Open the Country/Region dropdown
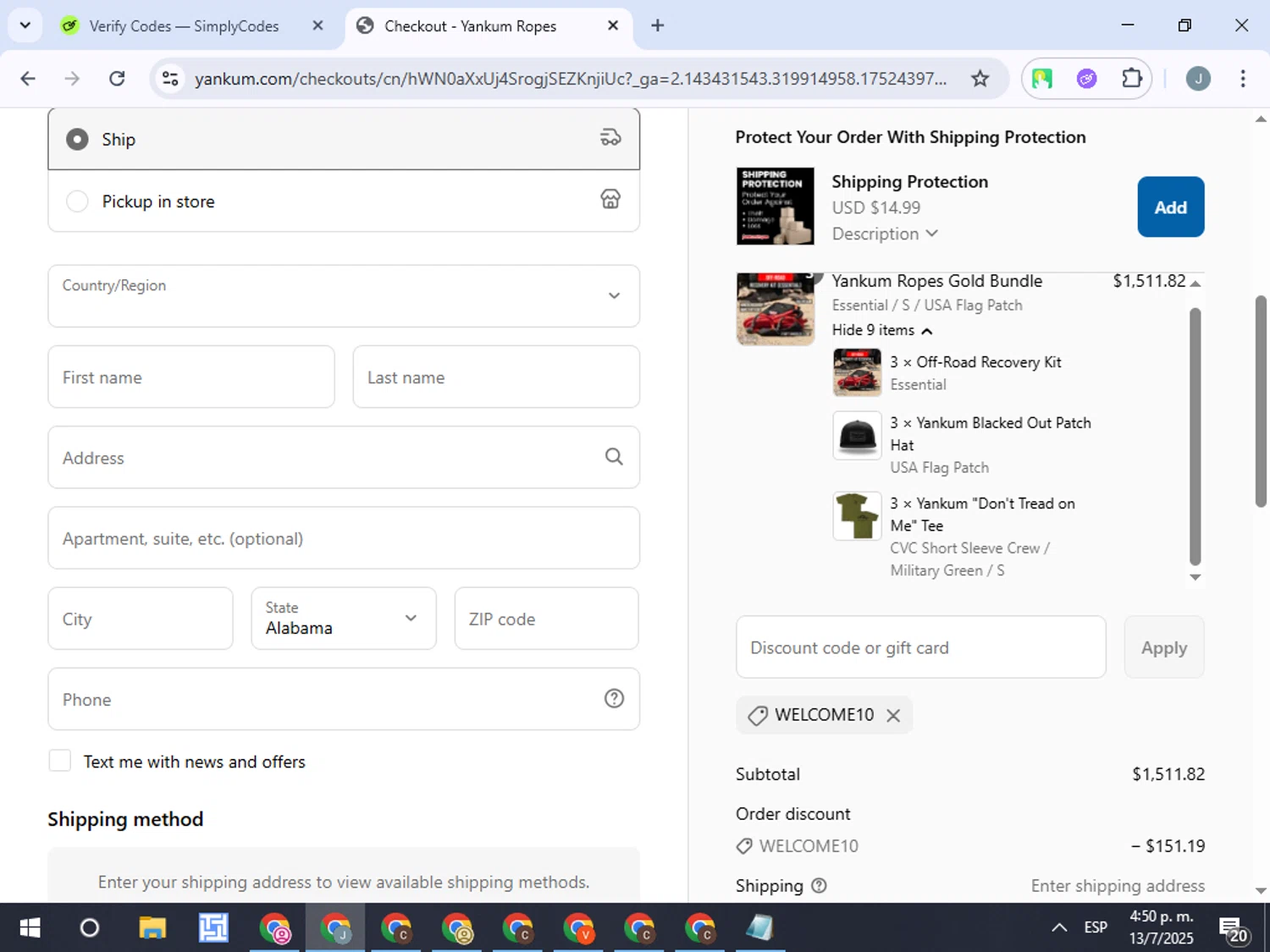Viewport: 1270px width, 952px height. (x=343, y=296)
